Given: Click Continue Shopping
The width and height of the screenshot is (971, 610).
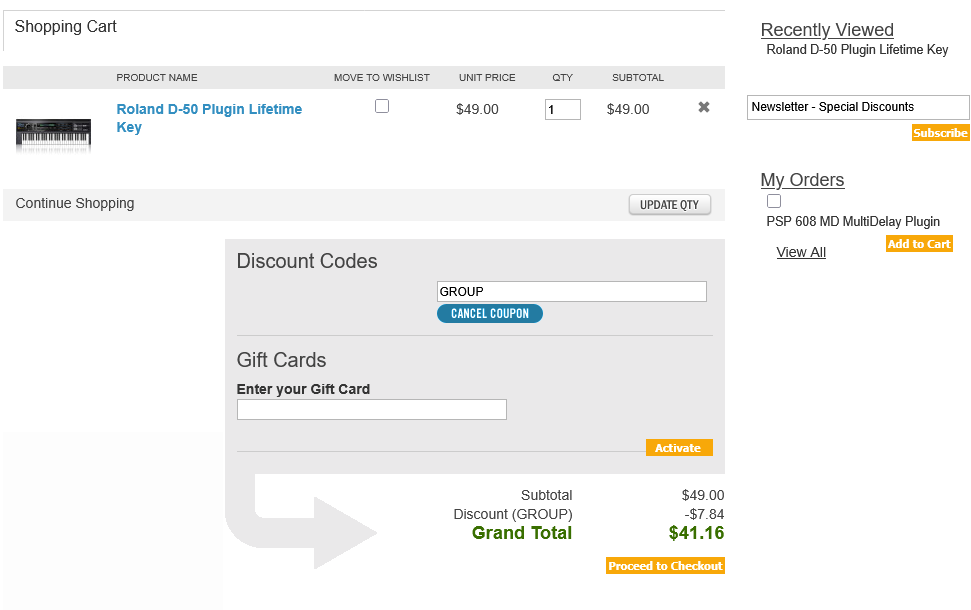Looking at the screenshot, I should point(74,203).
